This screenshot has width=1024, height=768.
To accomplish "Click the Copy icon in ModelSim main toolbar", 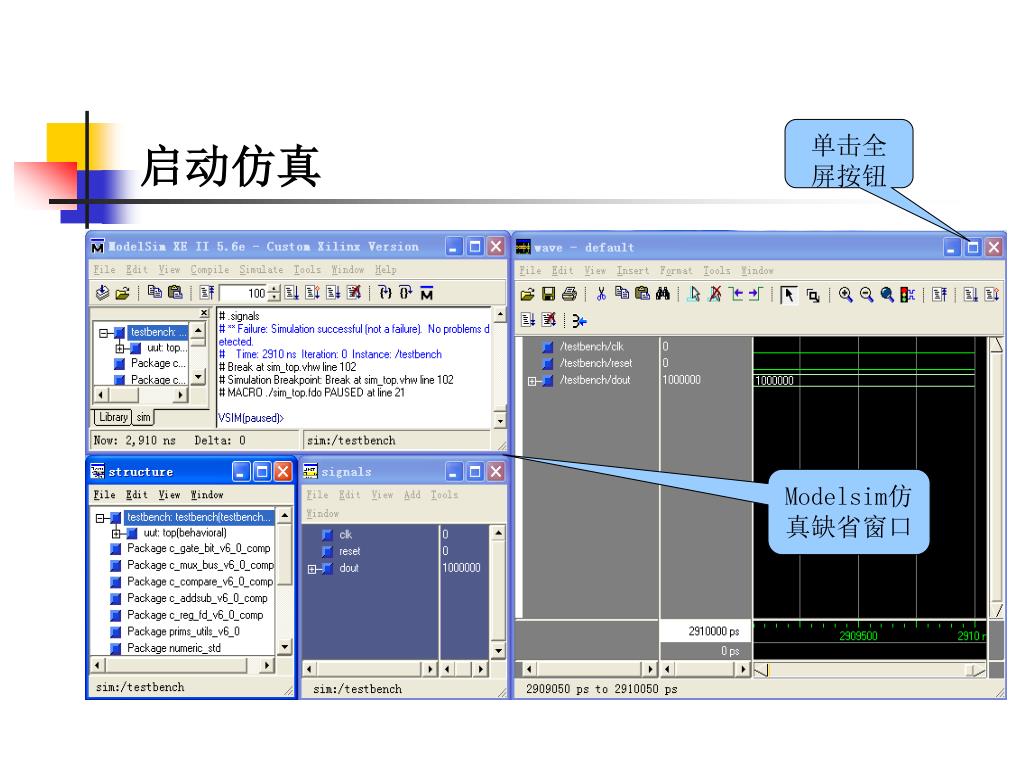I will (x=155, y=293).
